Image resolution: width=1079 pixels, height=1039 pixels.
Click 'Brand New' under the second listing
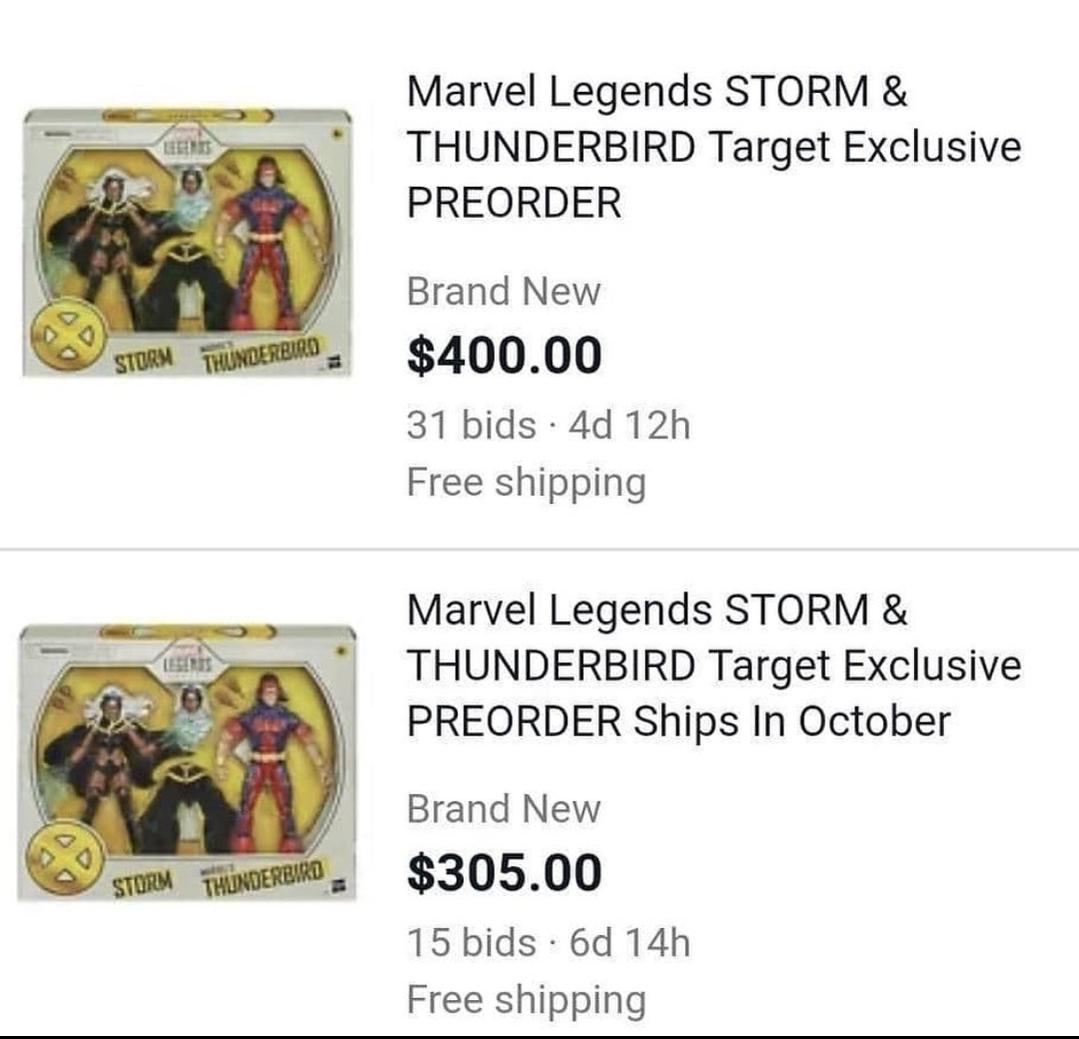pyautogui.click(x=503, y=809)
